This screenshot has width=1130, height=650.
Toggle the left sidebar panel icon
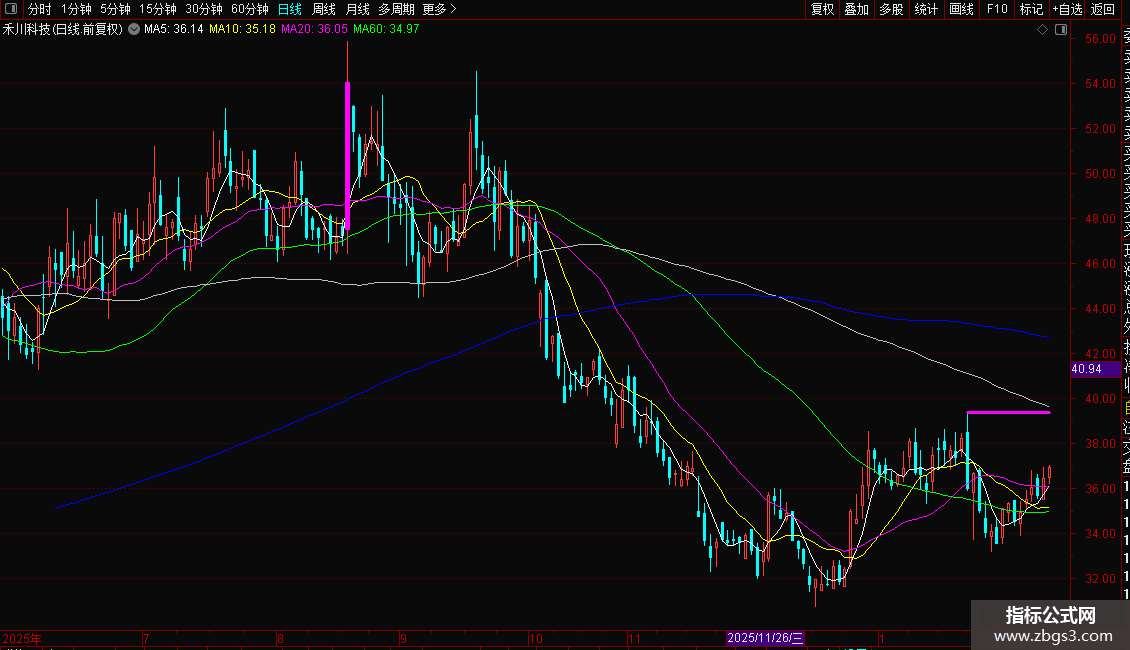[11, 9]
